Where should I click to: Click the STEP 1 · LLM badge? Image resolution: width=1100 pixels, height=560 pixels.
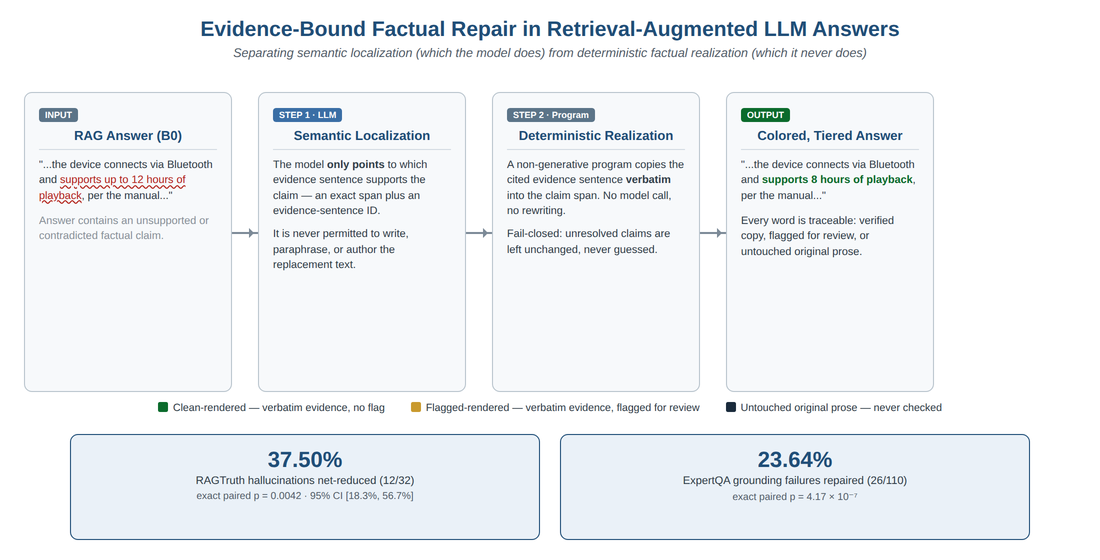307,115
